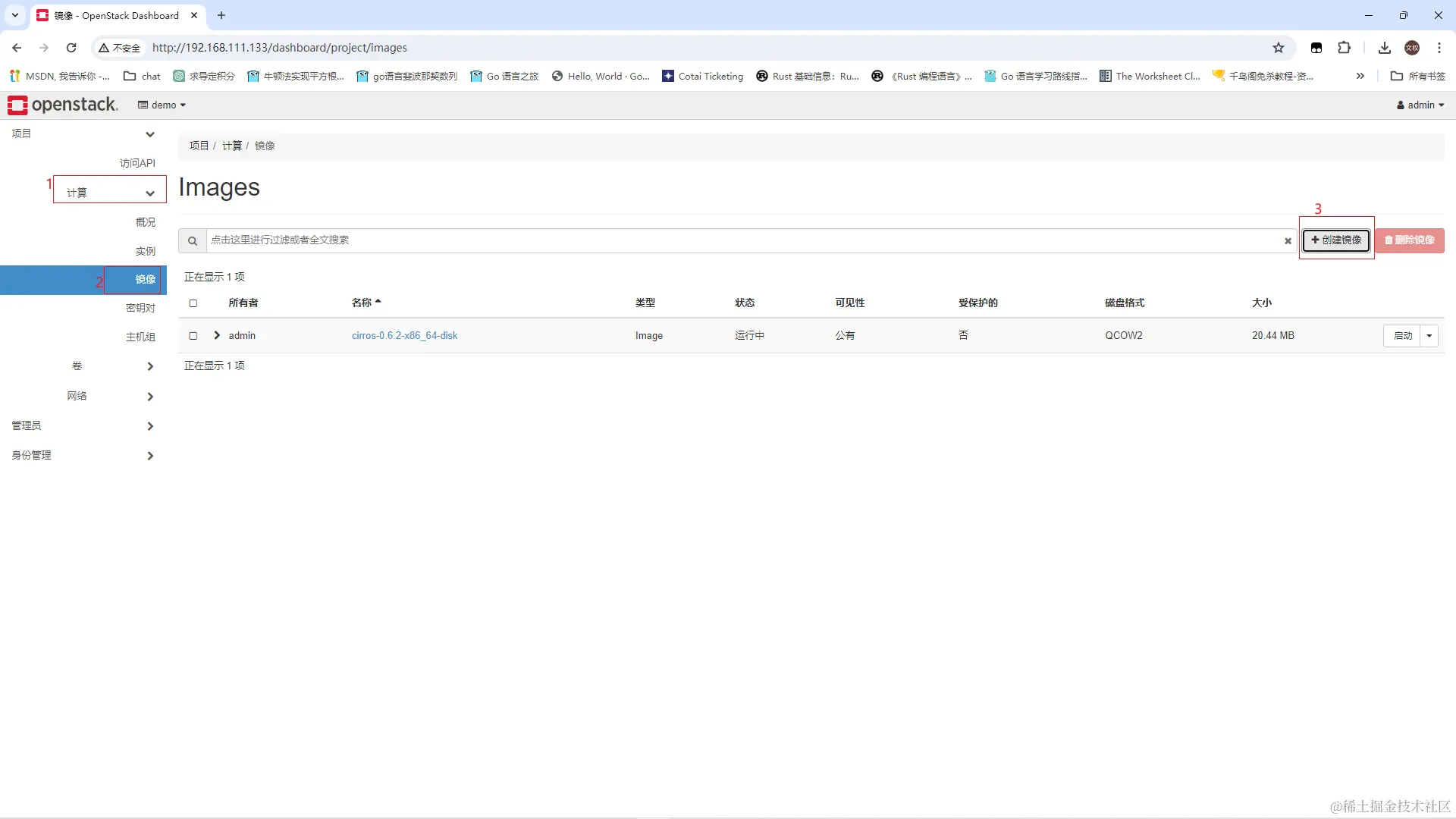Click the 创建镜像 button

click(1335, 240)
